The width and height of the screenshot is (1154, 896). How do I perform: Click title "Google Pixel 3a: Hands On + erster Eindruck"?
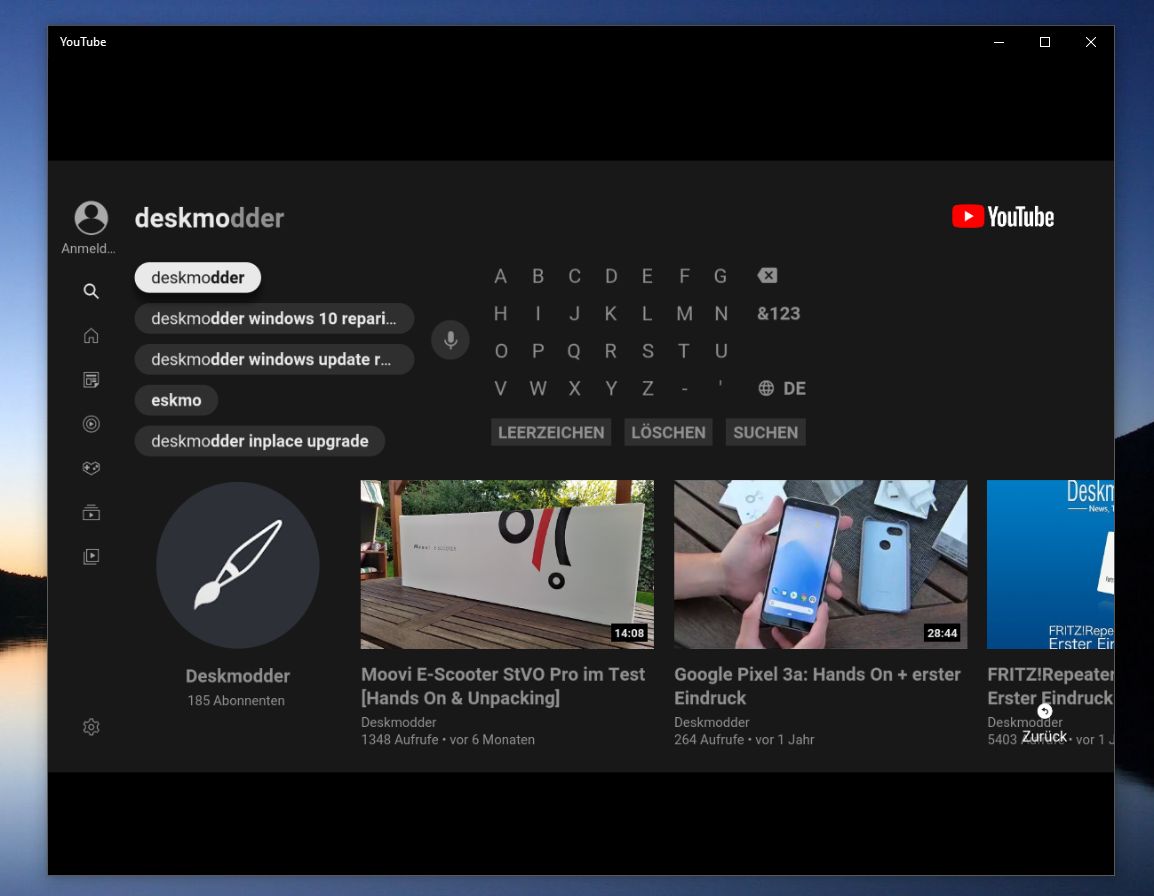(817, 686)
